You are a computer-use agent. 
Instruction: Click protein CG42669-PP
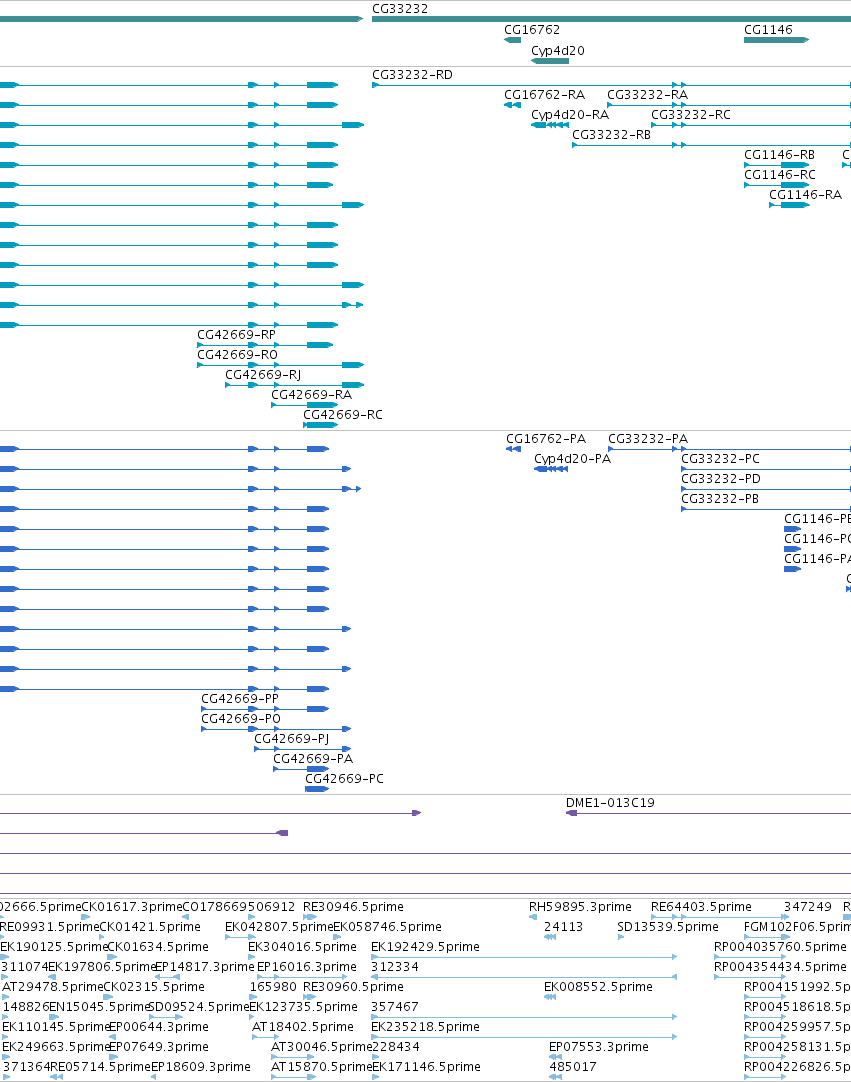point(239,699)
